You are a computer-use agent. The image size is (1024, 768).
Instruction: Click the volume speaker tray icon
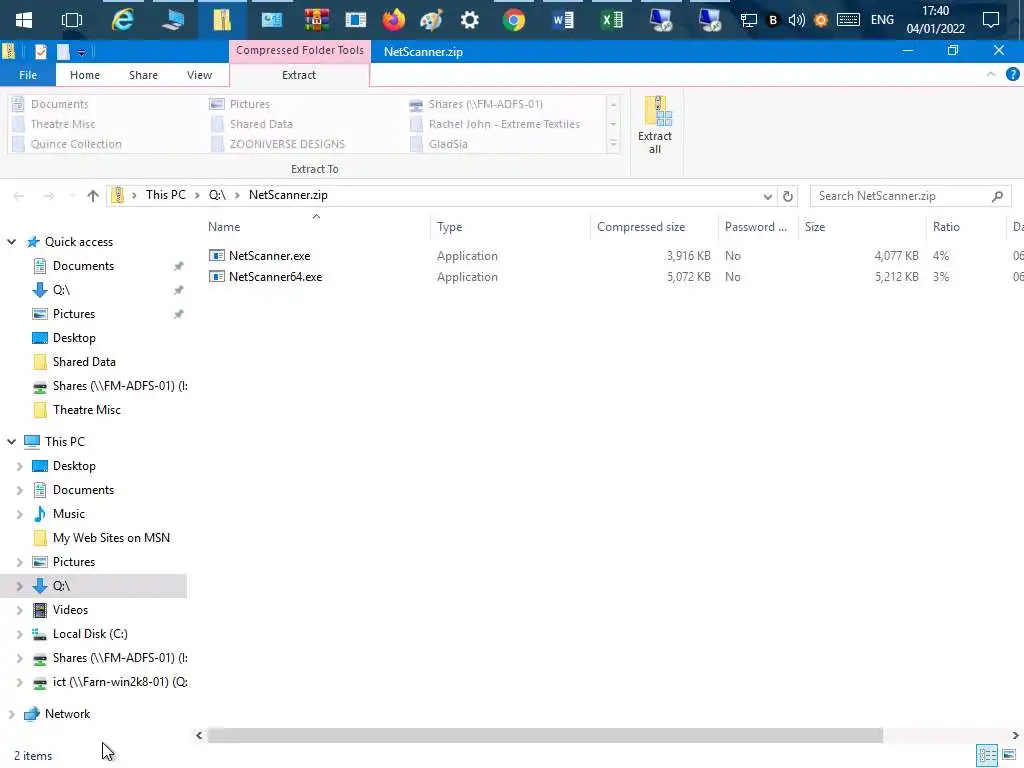pyautogui.click(x=796, y=20)
